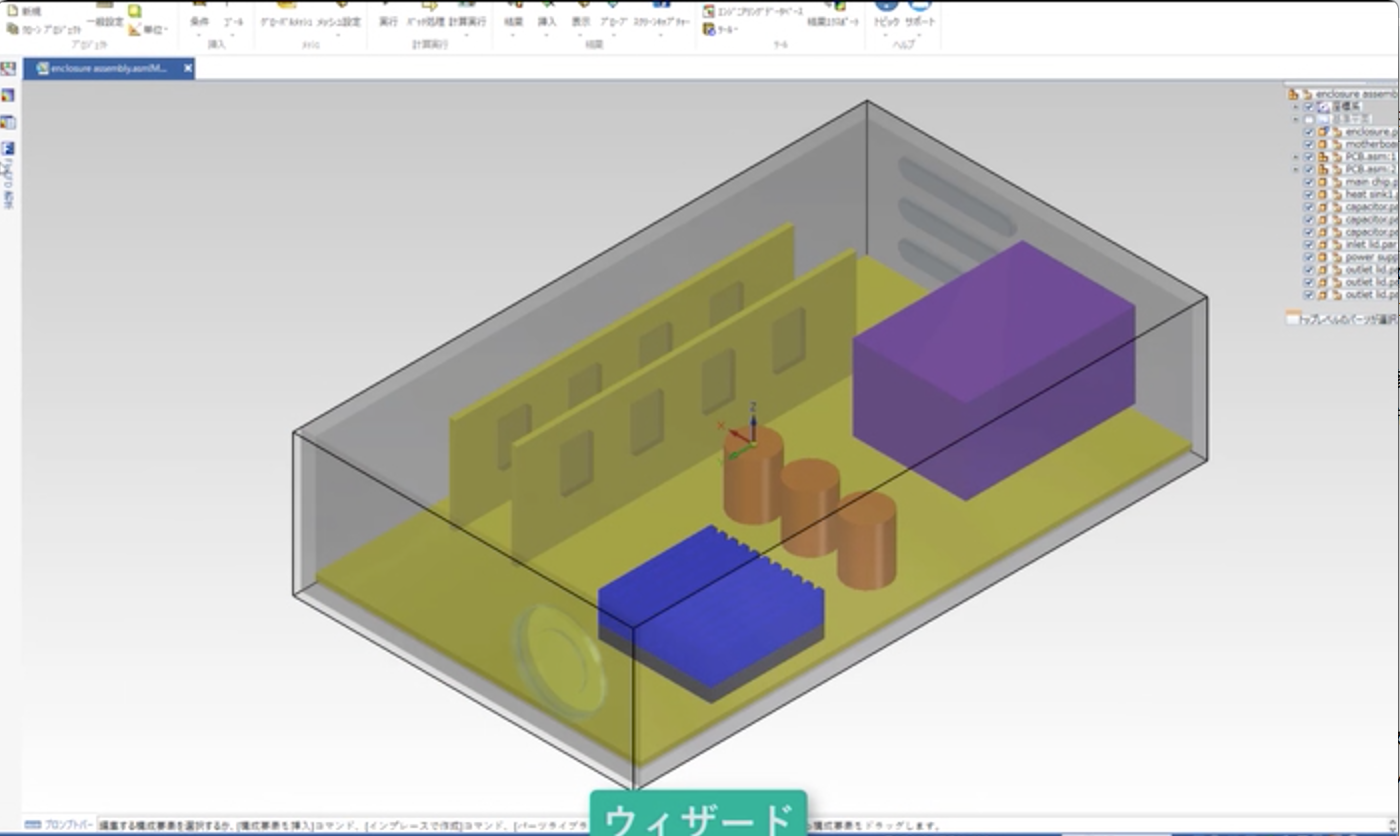Expand the PCB.asm:1 tree node
This screenshot has width=1400, height=836.
pos(1295,157)
